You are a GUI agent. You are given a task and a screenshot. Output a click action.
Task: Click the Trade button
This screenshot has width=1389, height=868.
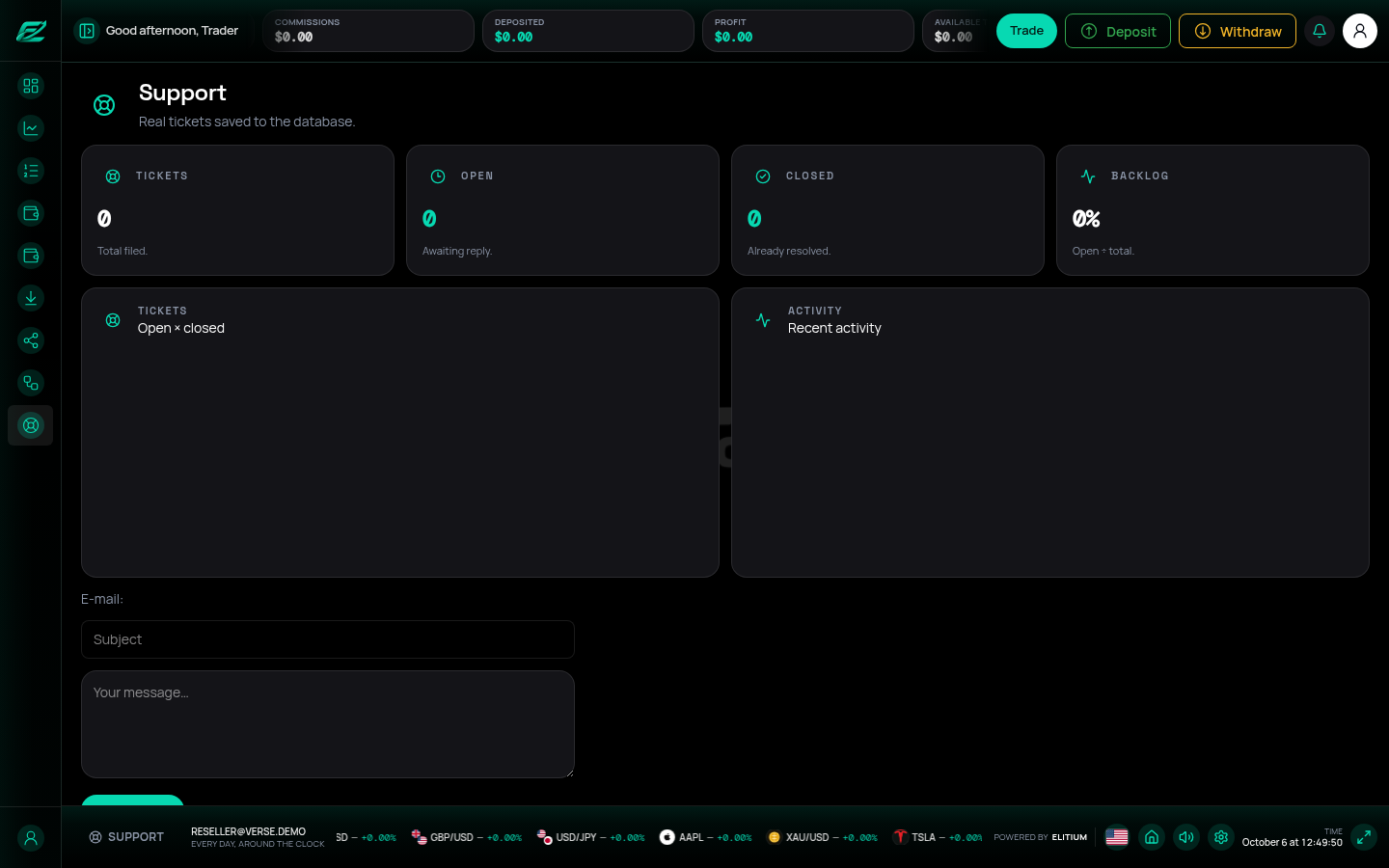(x=1026, y=31)
